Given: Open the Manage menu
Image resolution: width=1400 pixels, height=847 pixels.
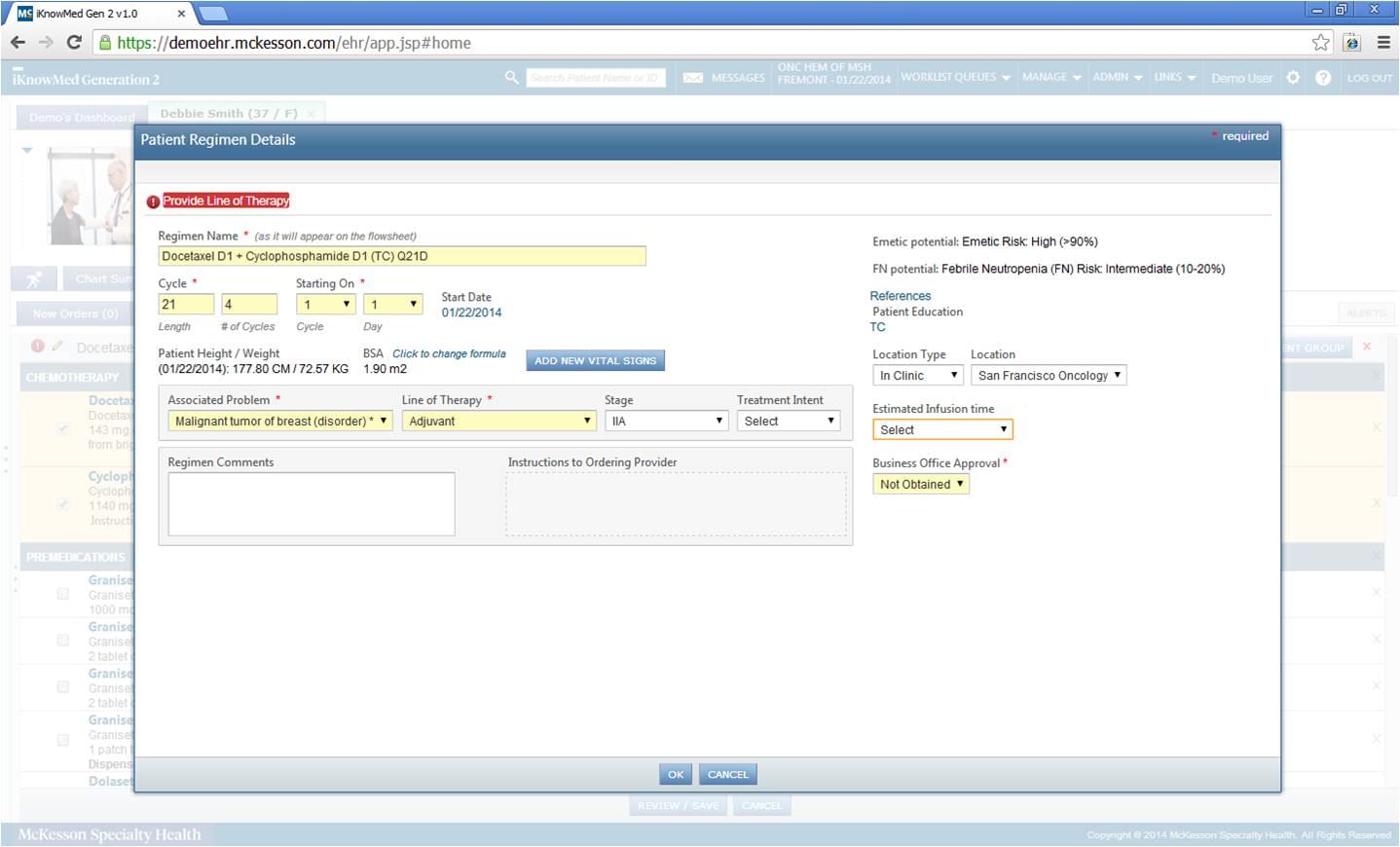Looking at the screenshot, I should [x=1050, y=77].
